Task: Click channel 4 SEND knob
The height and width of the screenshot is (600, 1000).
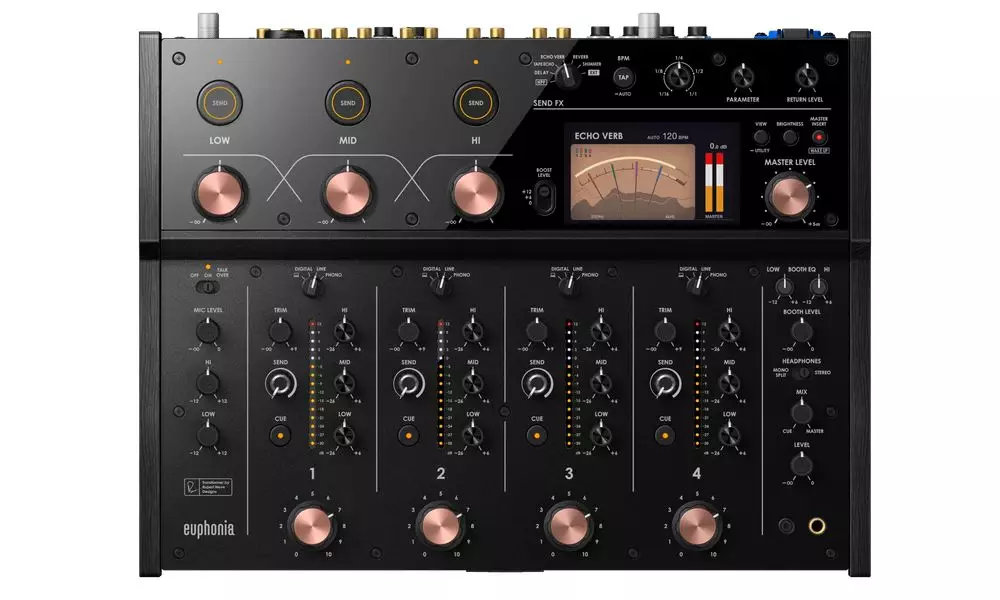Action: (665, 384)
